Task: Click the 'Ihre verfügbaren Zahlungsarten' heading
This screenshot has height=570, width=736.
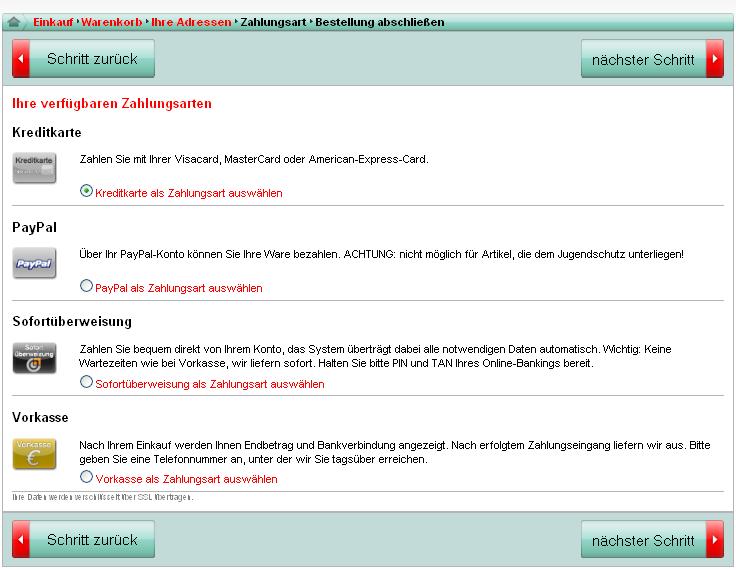Action: click(x=112, y=103)
